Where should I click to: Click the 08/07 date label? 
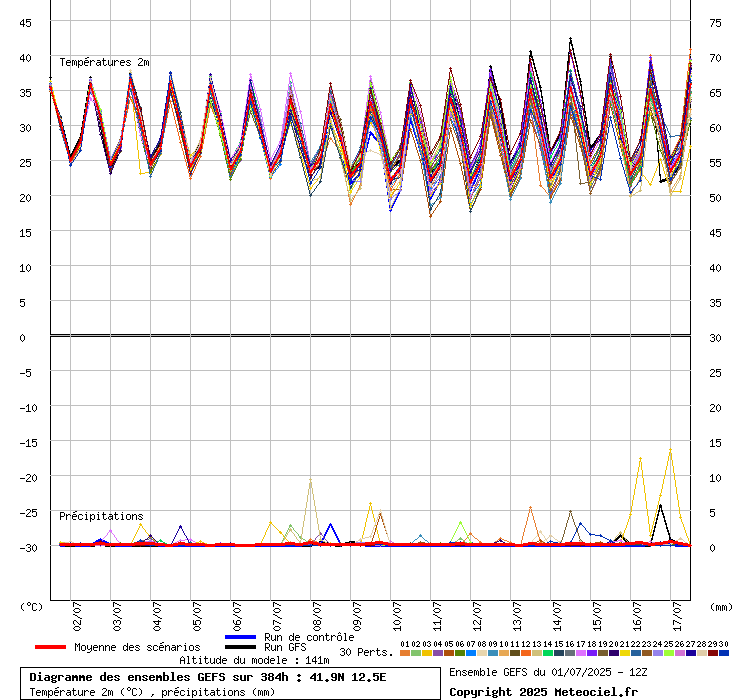tap(317, 616)
